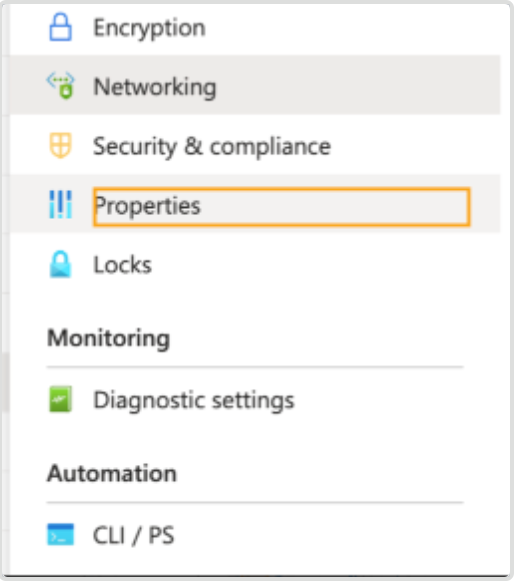Open Diagnostic settings under Monitoring

coord(194,400)
